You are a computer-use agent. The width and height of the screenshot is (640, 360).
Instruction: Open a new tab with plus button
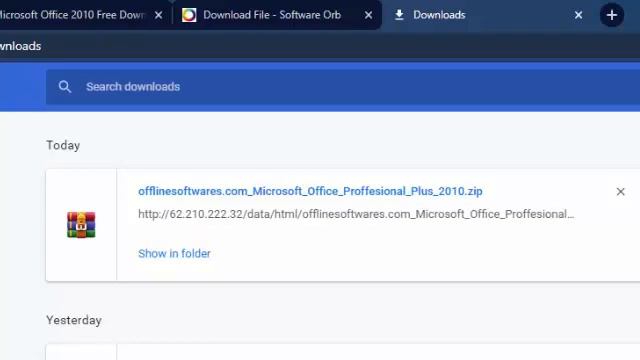(611, 16)
